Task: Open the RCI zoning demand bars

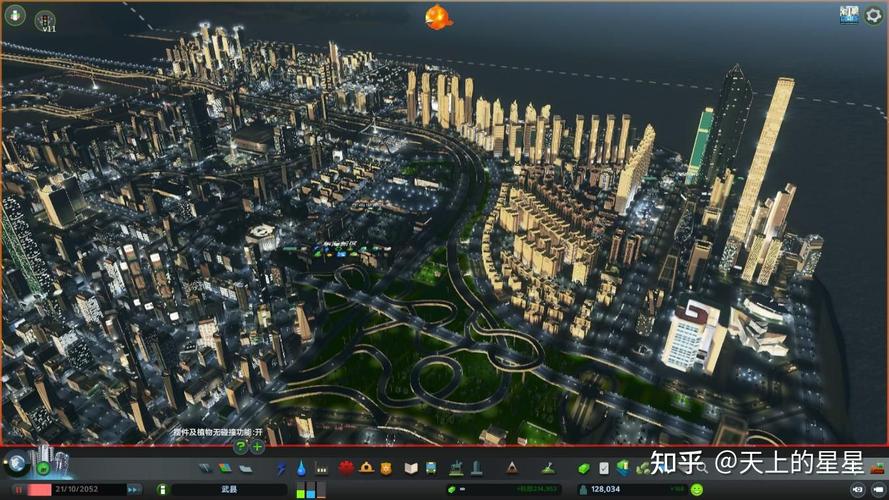Action: click(311, 489)
